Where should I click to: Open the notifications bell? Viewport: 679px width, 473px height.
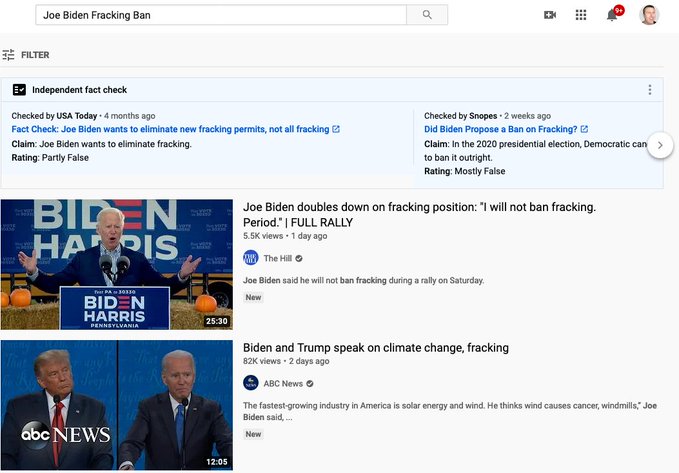pos(612,15)
